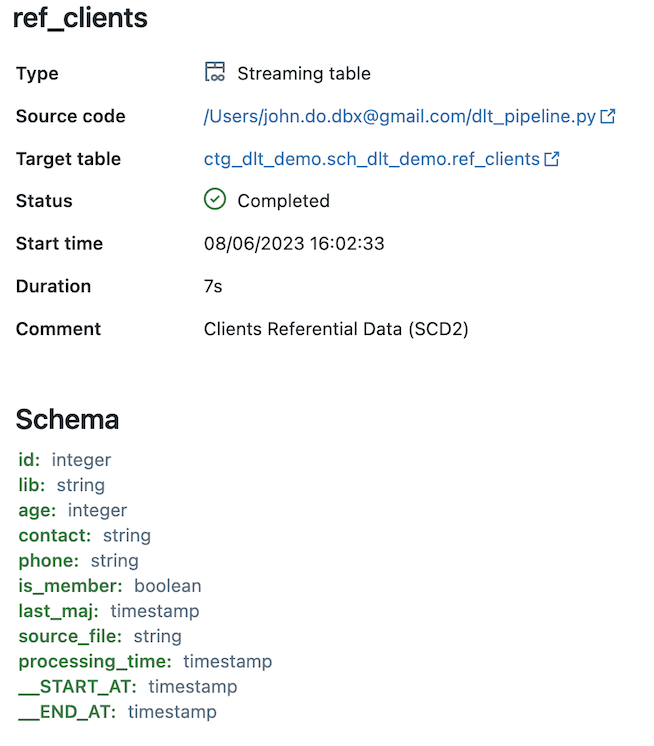Click external link icon after ref_clients target
654x746 pixels.
point(551,158)
